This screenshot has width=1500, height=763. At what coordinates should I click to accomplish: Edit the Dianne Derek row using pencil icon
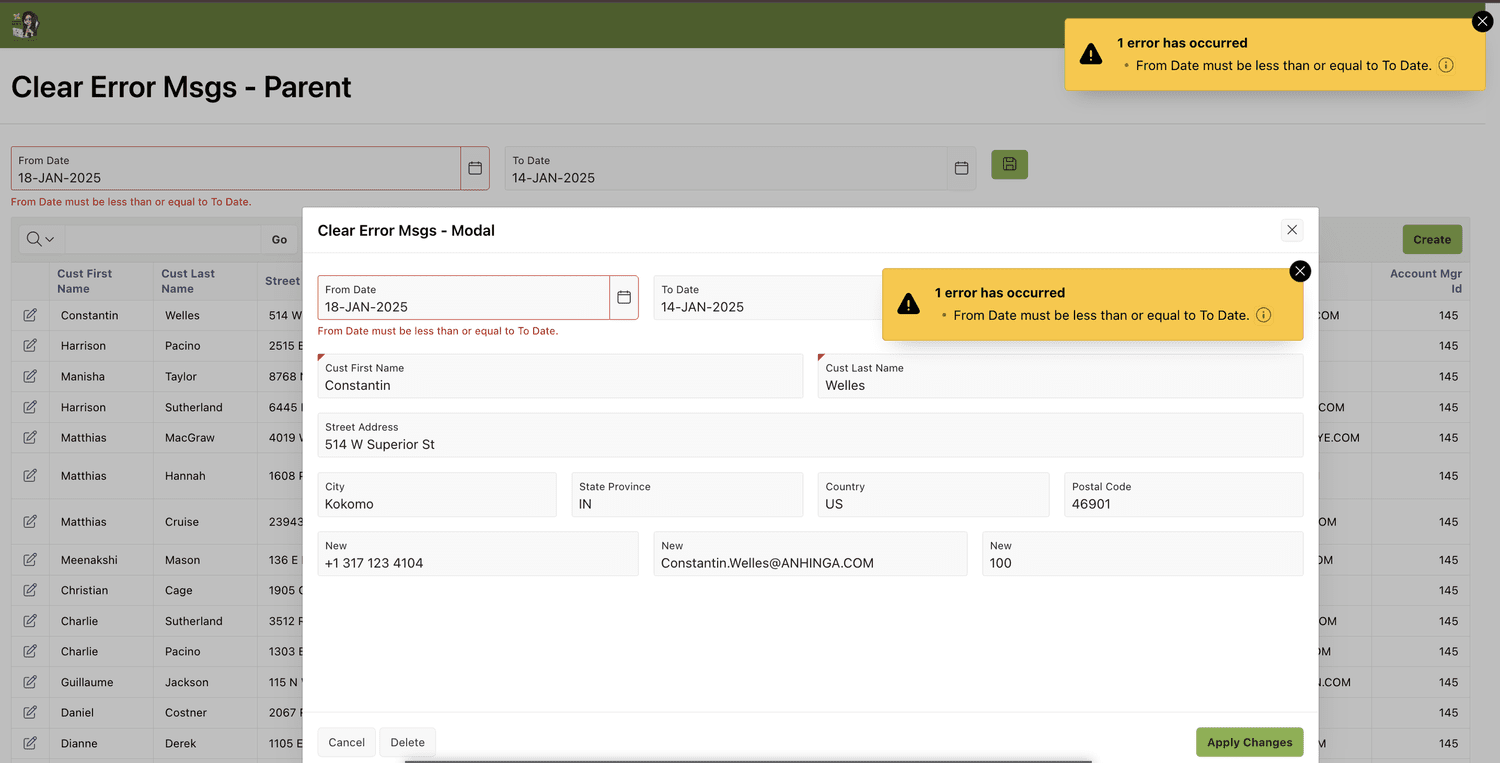(30, 743)
